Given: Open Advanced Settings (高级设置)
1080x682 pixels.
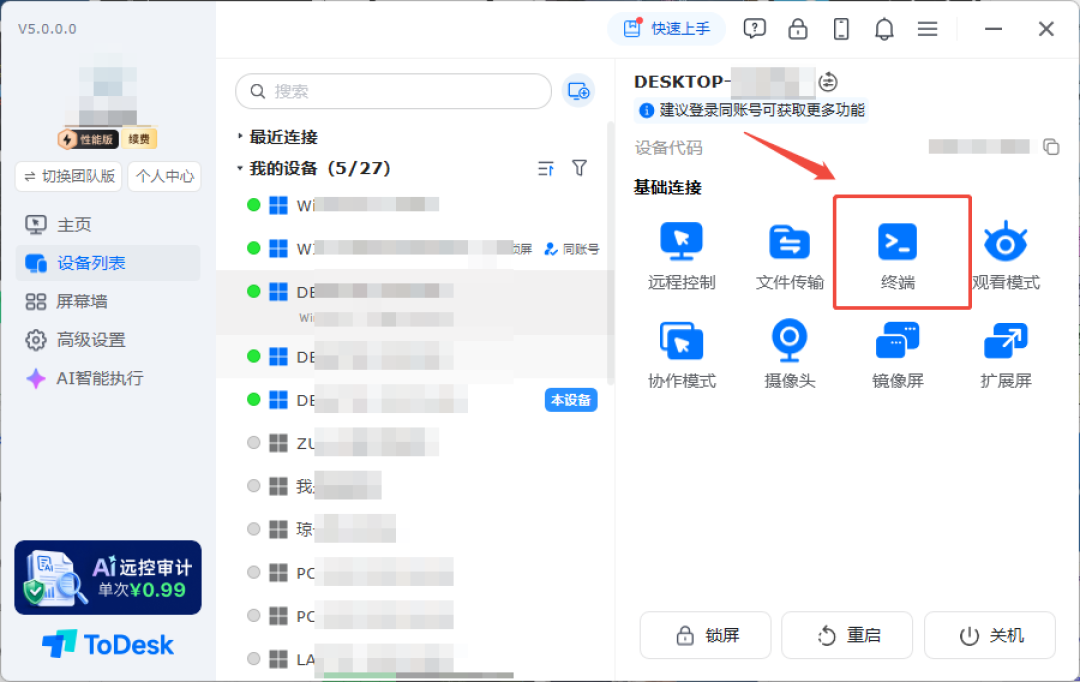Looking at the screenshot, I should [x=107, y=340].
